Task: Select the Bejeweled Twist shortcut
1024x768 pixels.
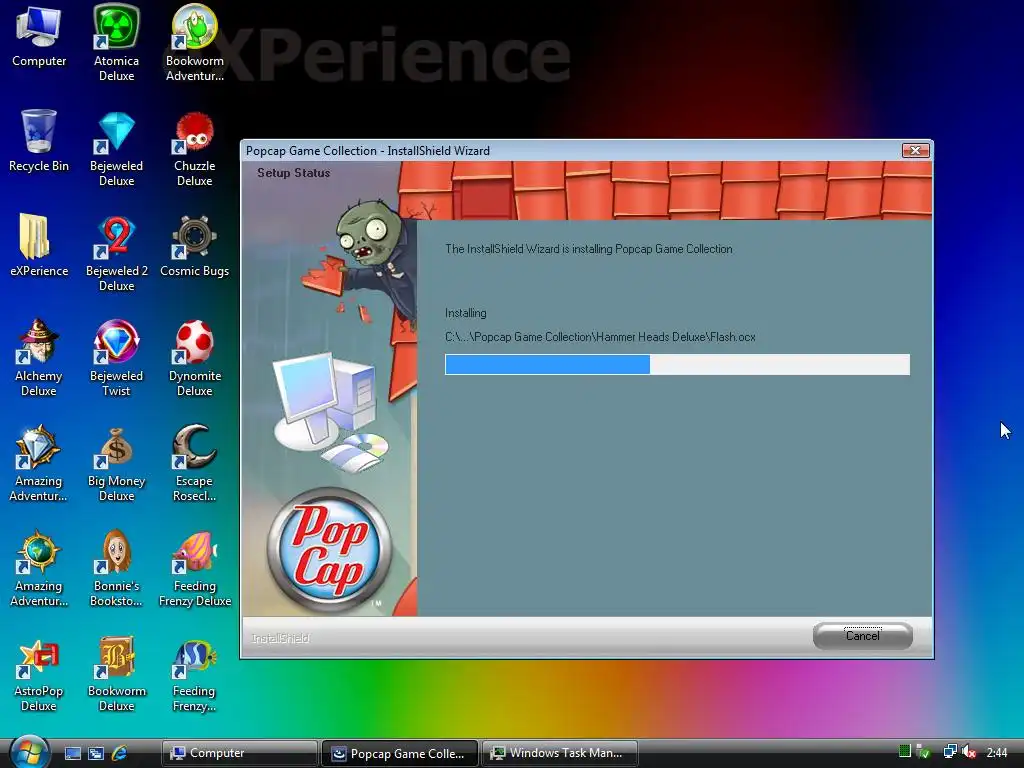Action: pos(116,358)
